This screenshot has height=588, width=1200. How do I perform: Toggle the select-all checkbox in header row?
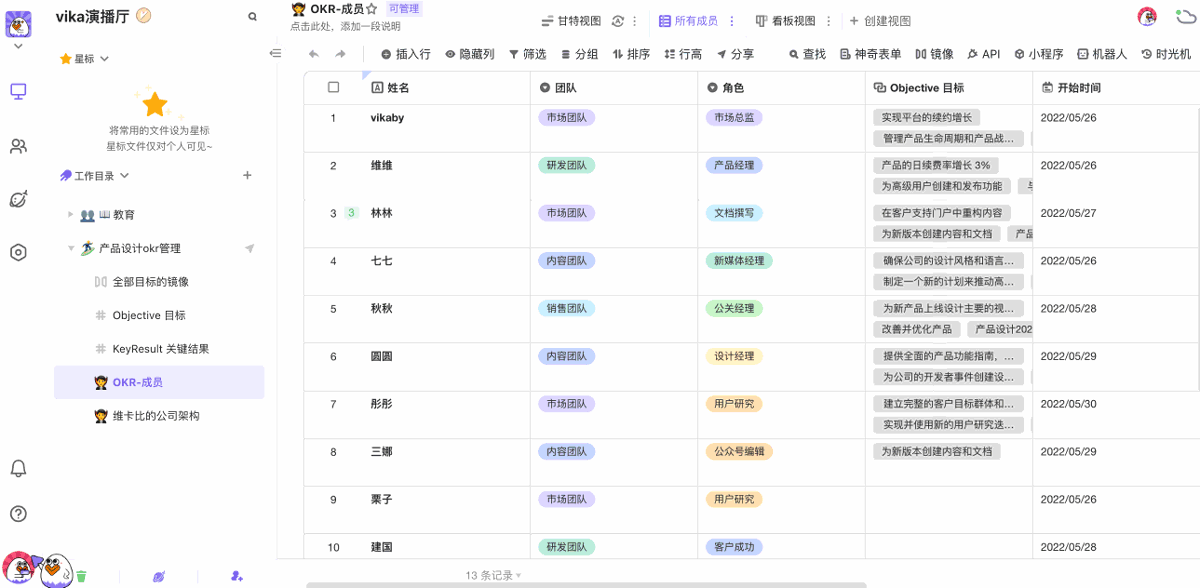(334, 88)
